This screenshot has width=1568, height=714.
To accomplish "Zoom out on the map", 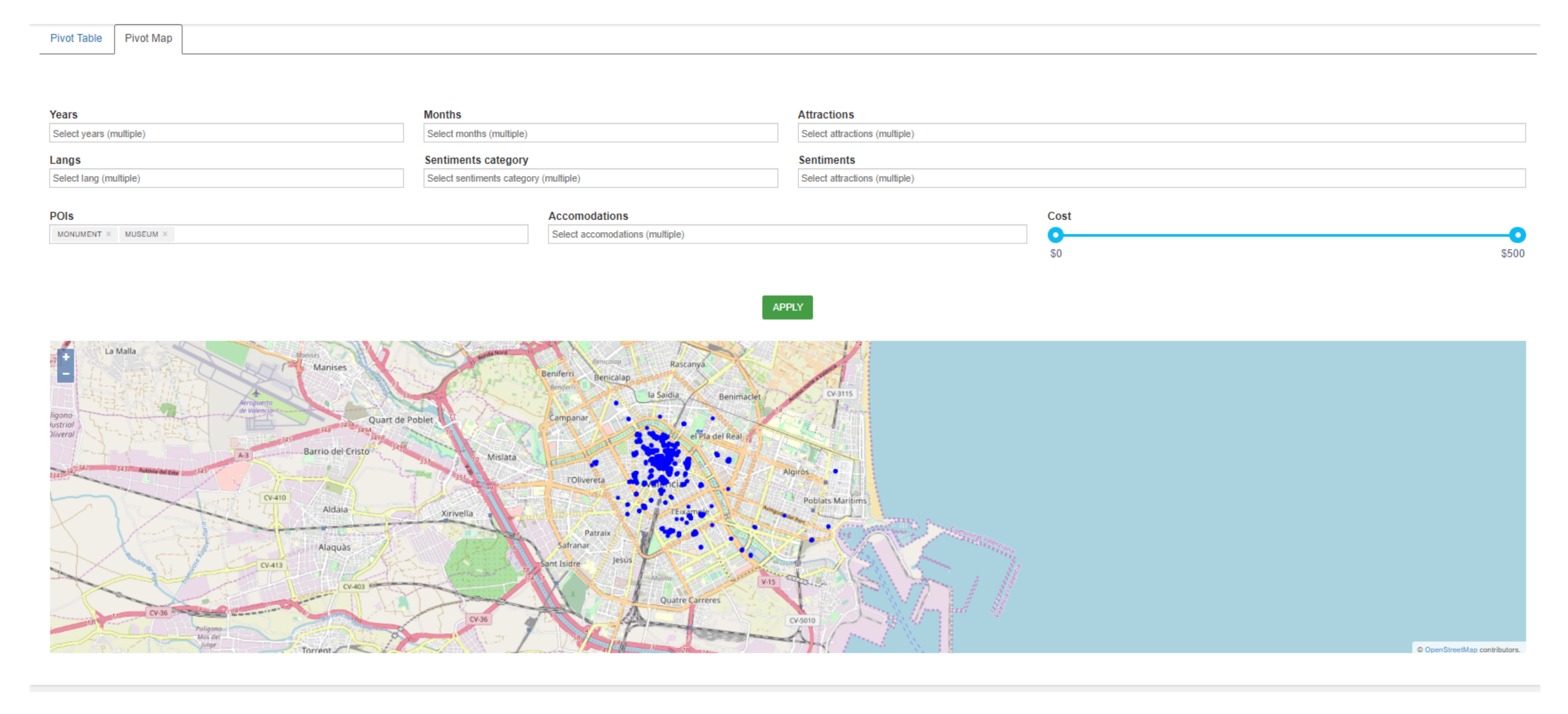I will tap(66, 374).
